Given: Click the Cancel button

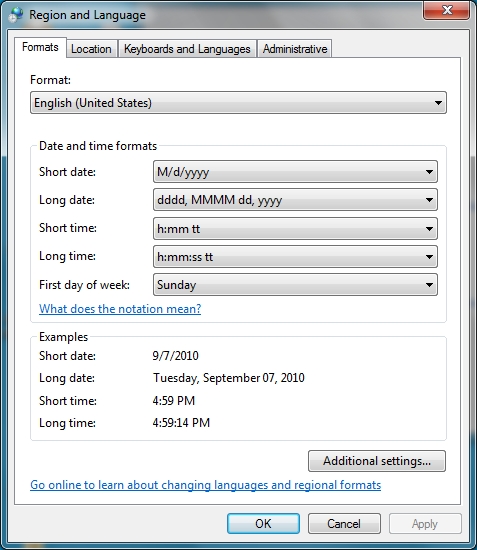Looking at the screenshot, I should tap(344, 524).
